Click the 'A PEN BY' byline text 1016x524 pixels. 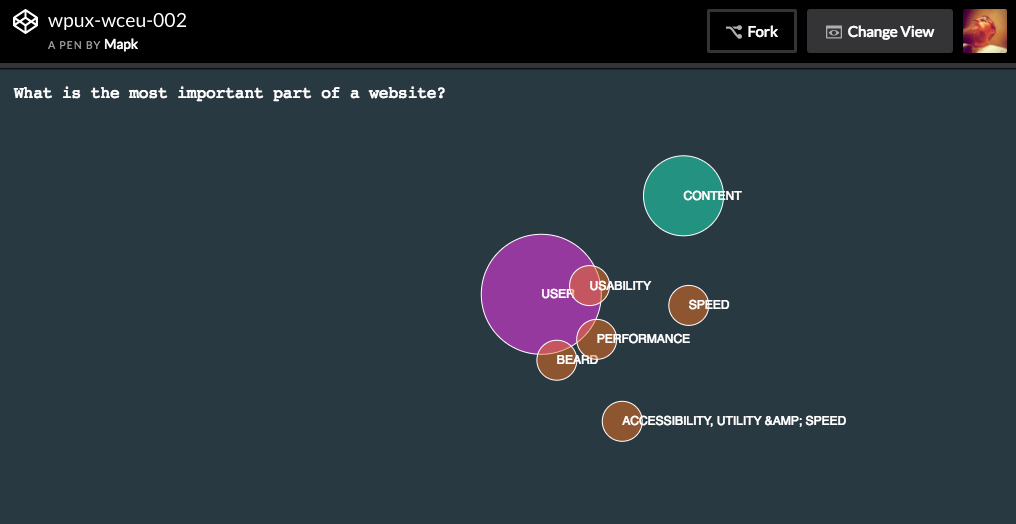[x=74, y=45]
